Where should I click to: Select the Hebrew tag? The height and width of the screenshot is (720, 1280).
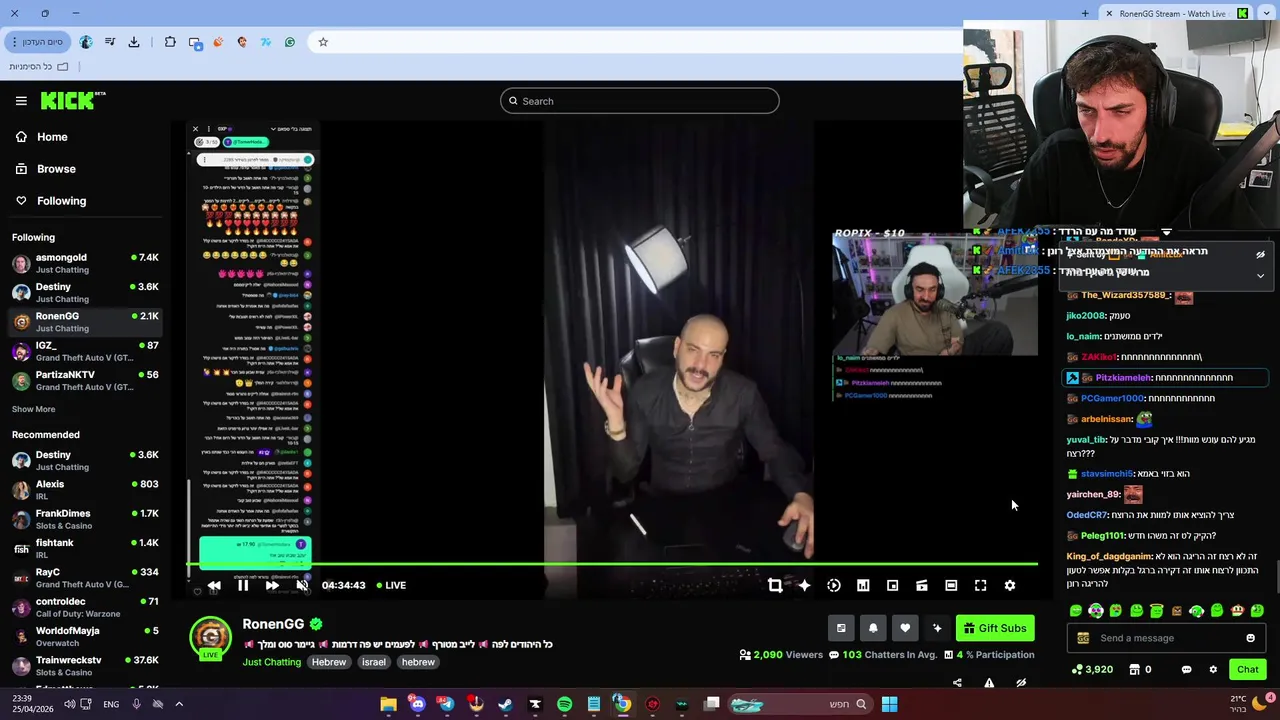coord(329,662)
